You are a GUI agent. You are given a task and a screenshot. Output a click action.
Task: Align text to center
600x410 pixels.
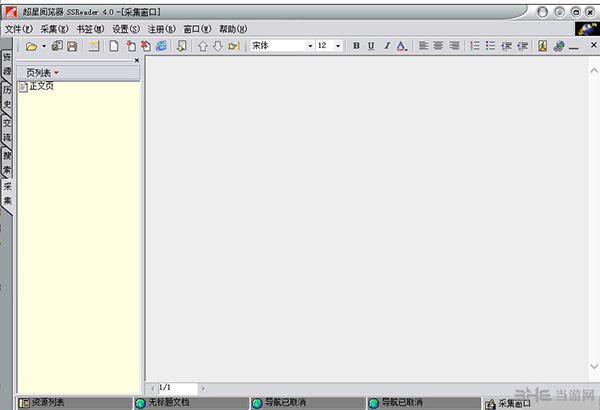[439, 46]
